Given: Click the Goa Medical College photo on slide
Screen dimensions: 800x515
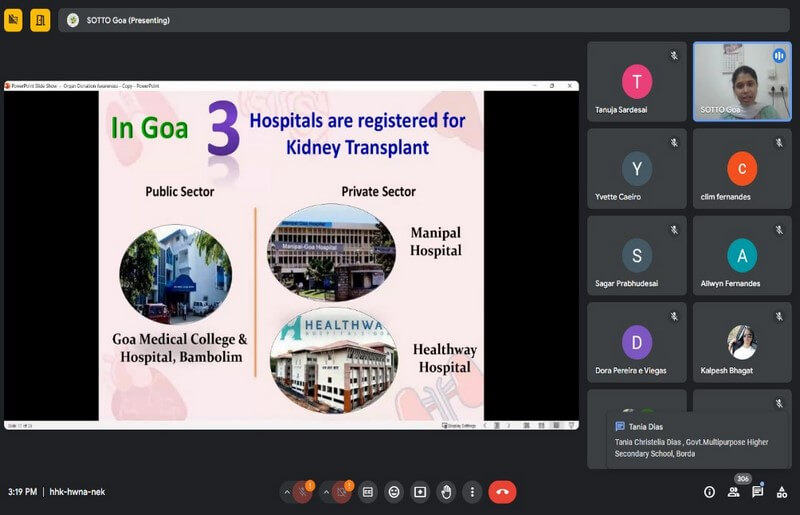Looking at the screenshot, I should tap(176, 275).
